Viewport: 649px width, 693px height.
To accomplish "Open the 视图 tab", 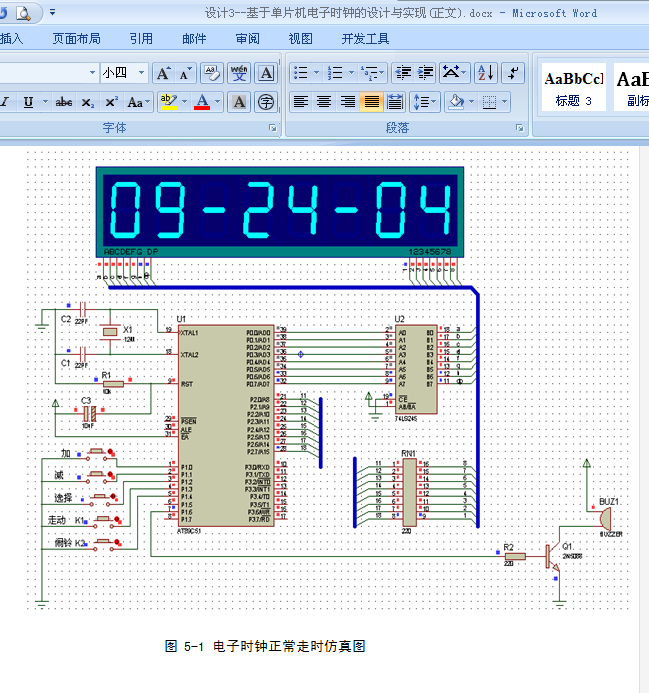I will click(x=300, y=39).
